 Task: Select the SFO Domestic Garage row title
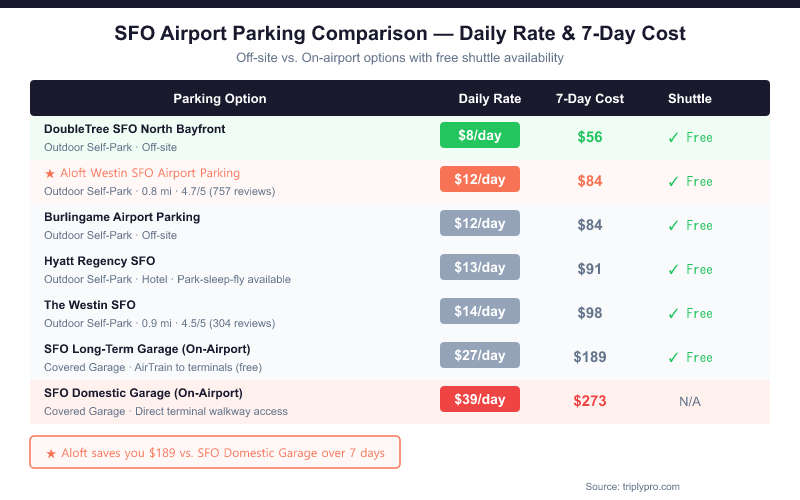coord(143,393)
